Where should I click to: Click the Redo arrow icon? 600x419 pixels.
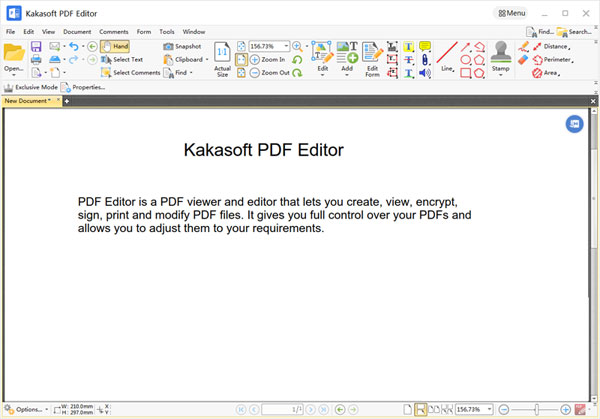(x=74, y=60)
